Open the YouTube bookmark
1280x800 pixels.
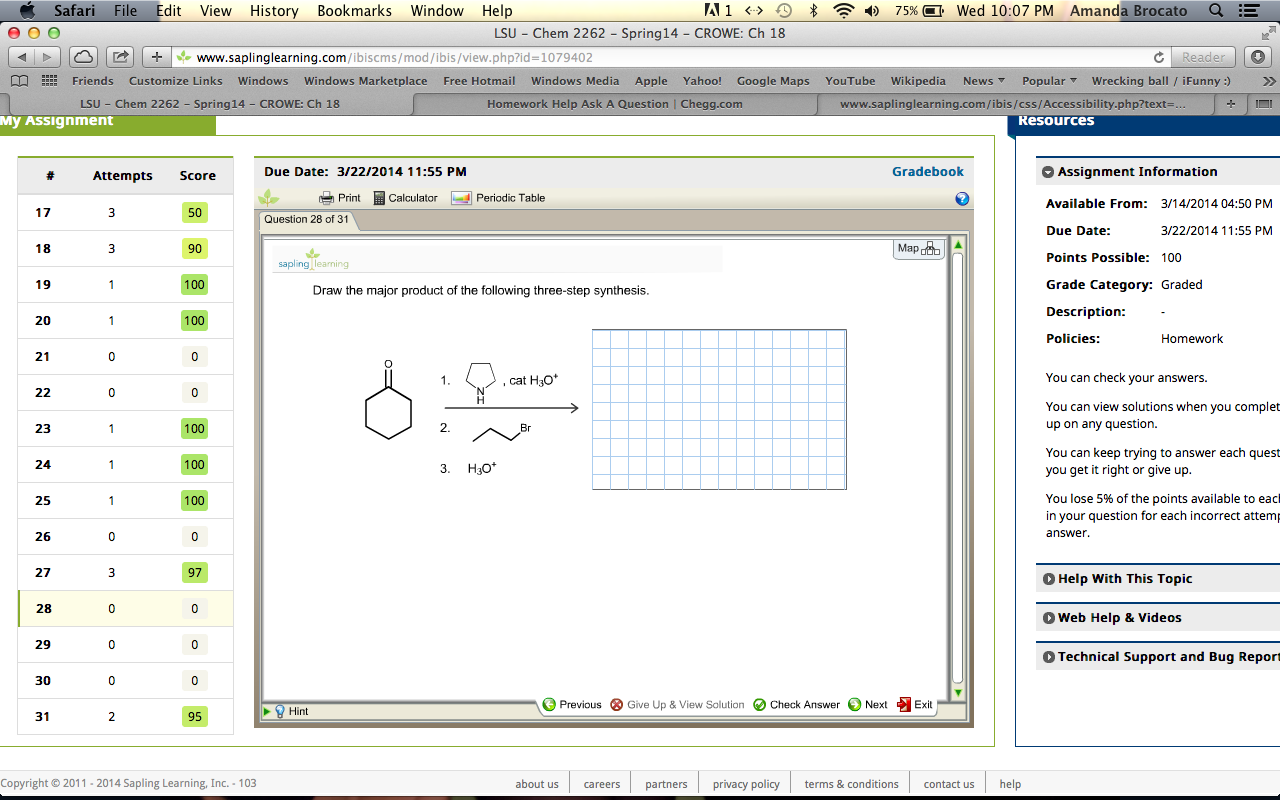[x=850, y=81]
